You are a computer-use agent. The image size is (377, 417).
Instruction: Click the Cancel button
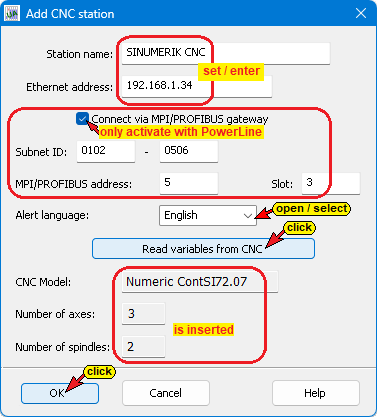[166, 393]
